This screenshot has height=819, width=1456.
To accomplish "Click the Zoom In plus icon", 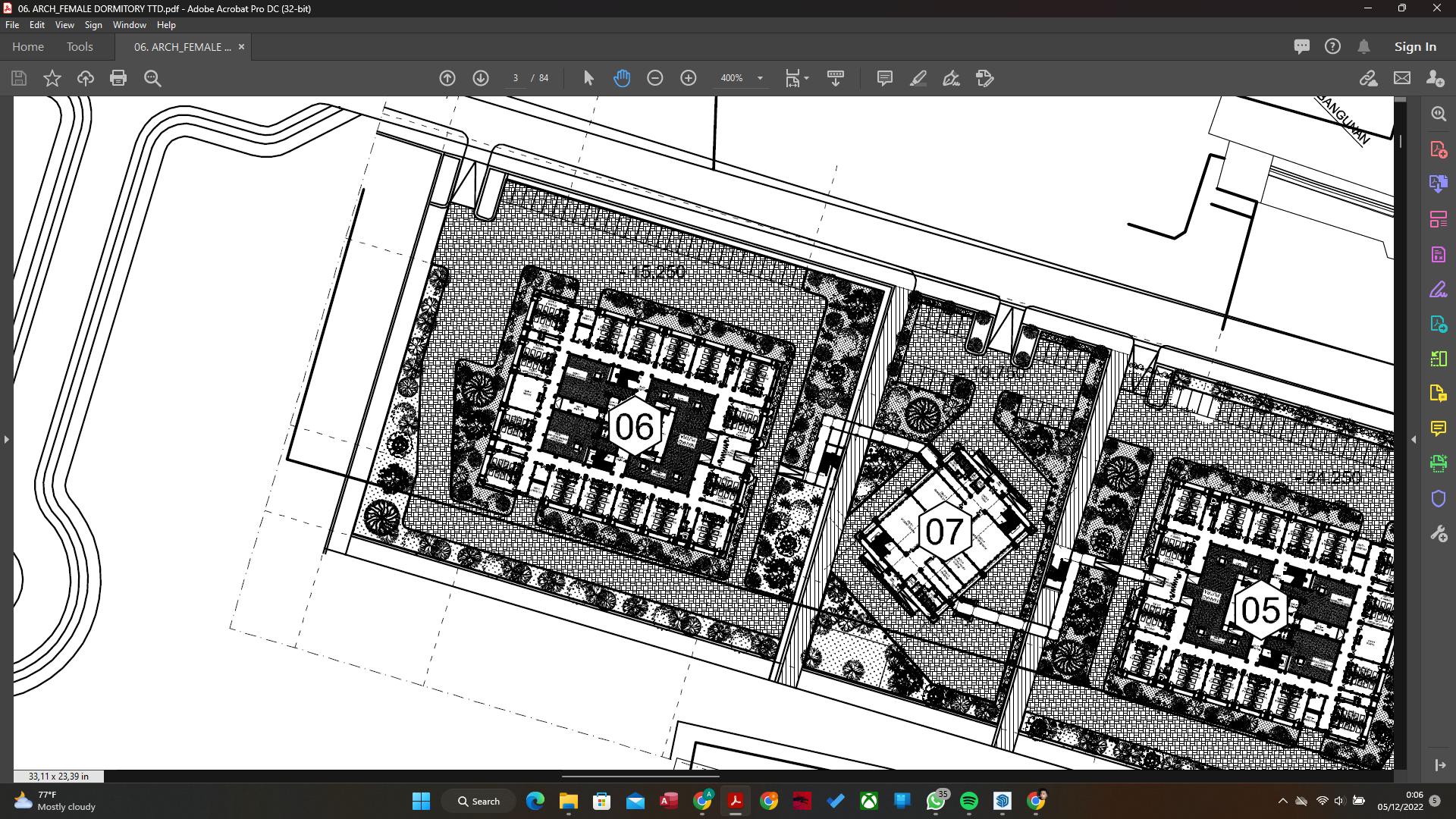I will (689, 78).
